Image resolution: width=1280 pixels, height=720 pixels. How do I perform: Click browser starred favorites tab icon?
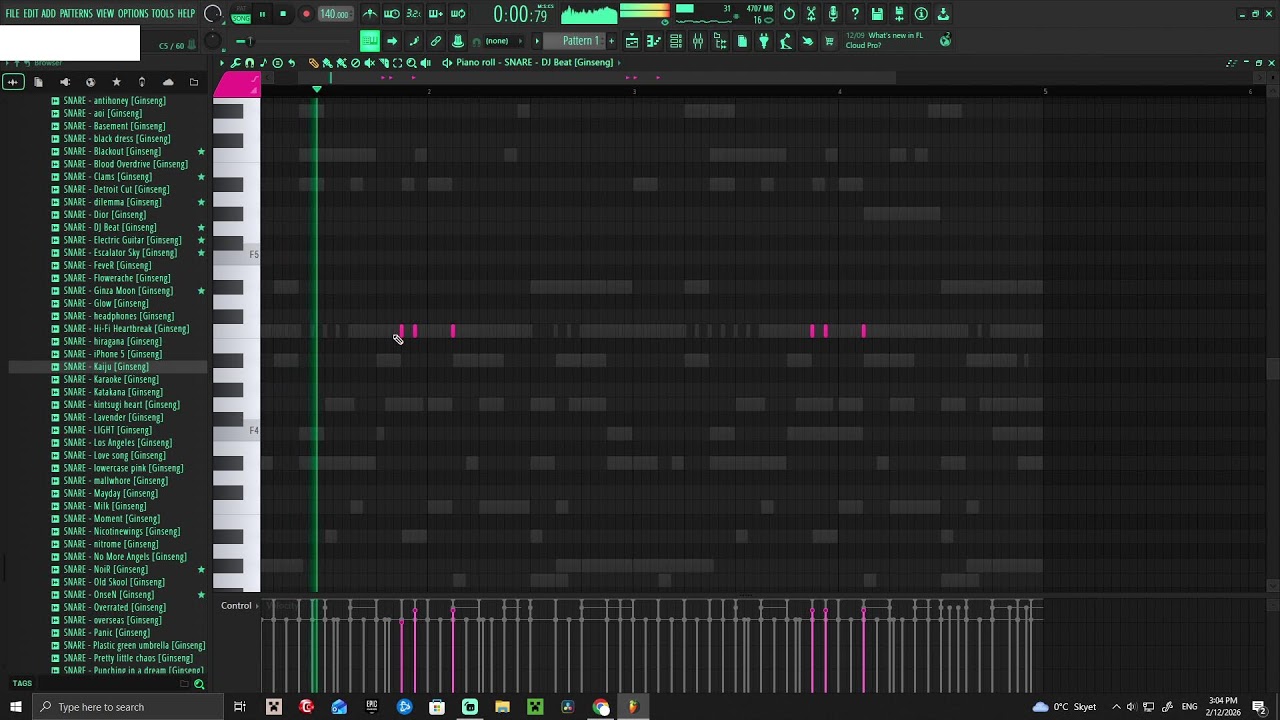[x=116, y=82]
